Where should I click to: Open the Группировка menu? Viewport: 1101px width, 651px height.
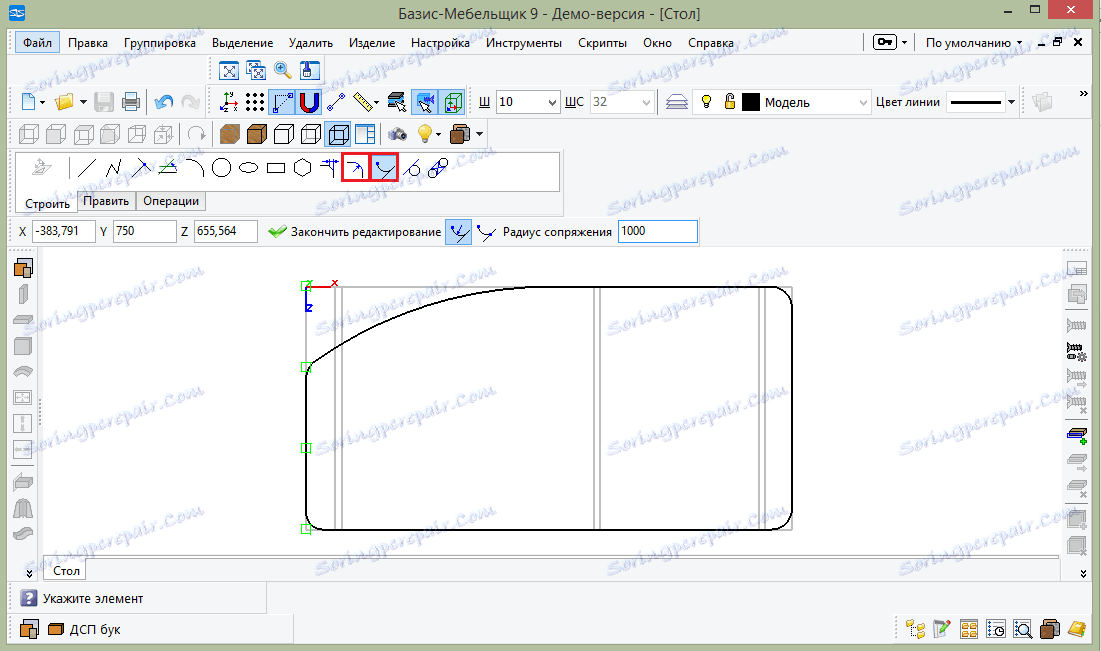(159, 43)
